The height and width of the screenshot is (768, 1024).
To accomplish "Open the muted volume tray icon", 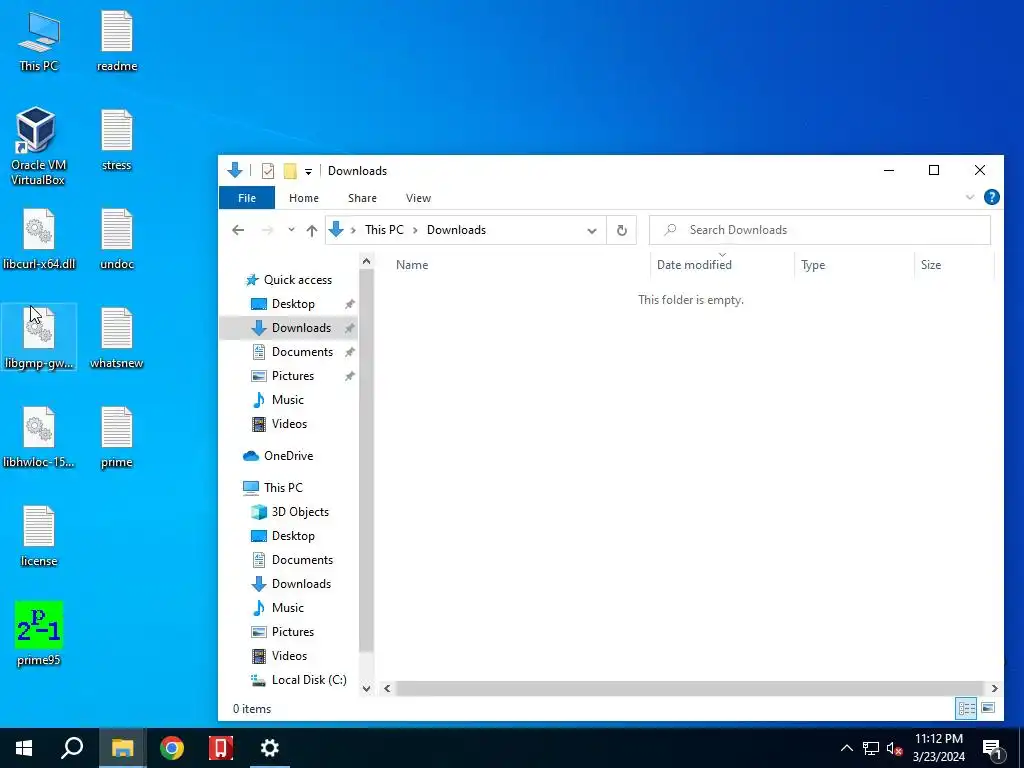I will click(x=894, y=748).
